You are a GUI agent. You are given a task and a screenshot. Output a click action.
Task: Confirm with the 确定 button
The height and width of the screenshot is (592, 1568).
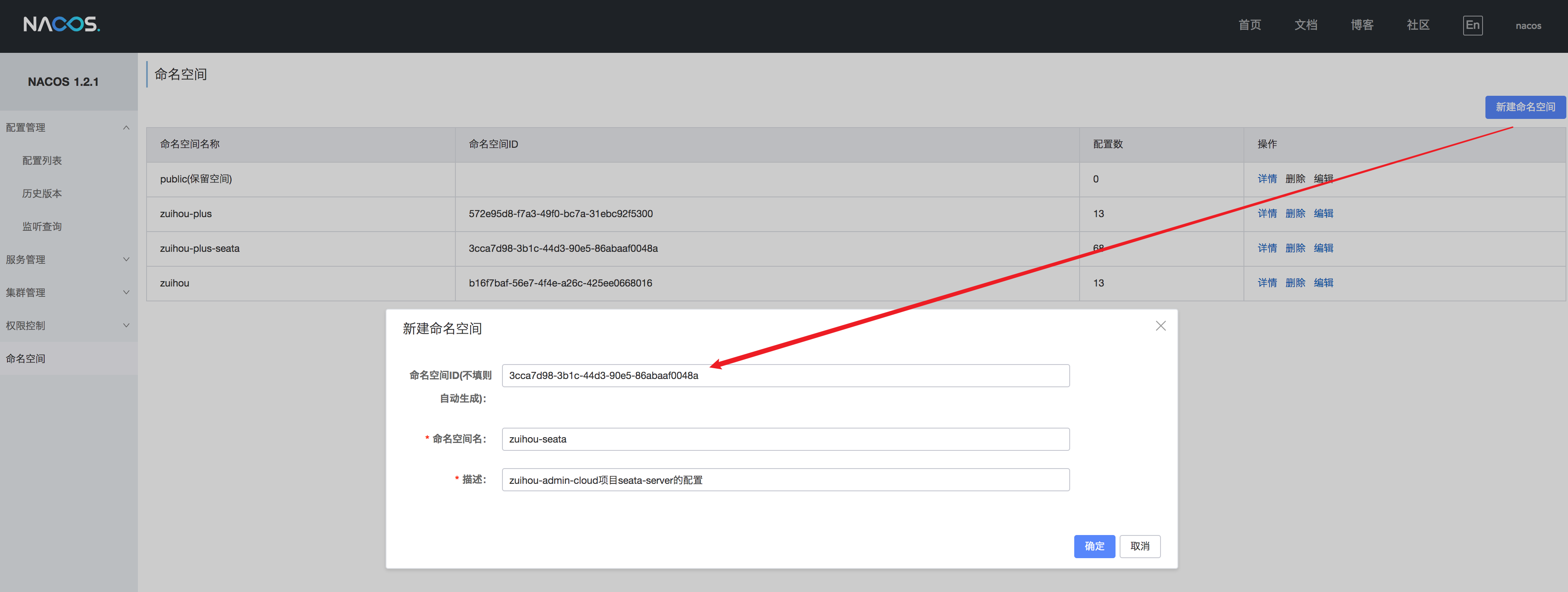pyautogui.click(x=1094, y=546)
